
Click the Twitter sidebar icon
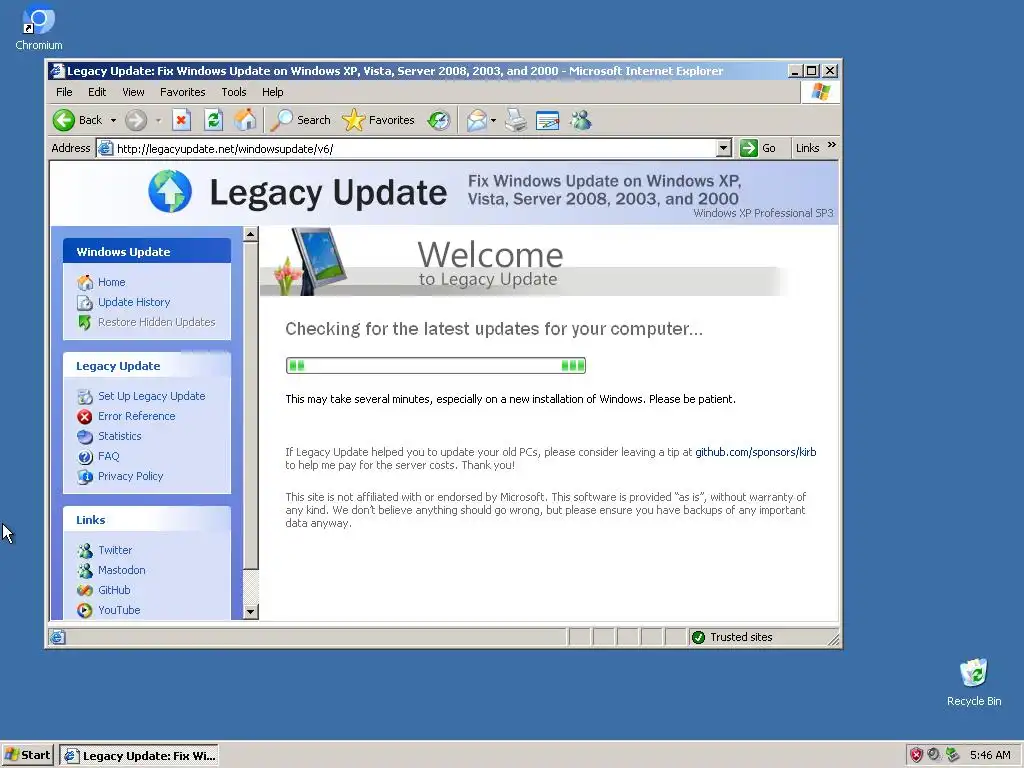pos(85,551)
